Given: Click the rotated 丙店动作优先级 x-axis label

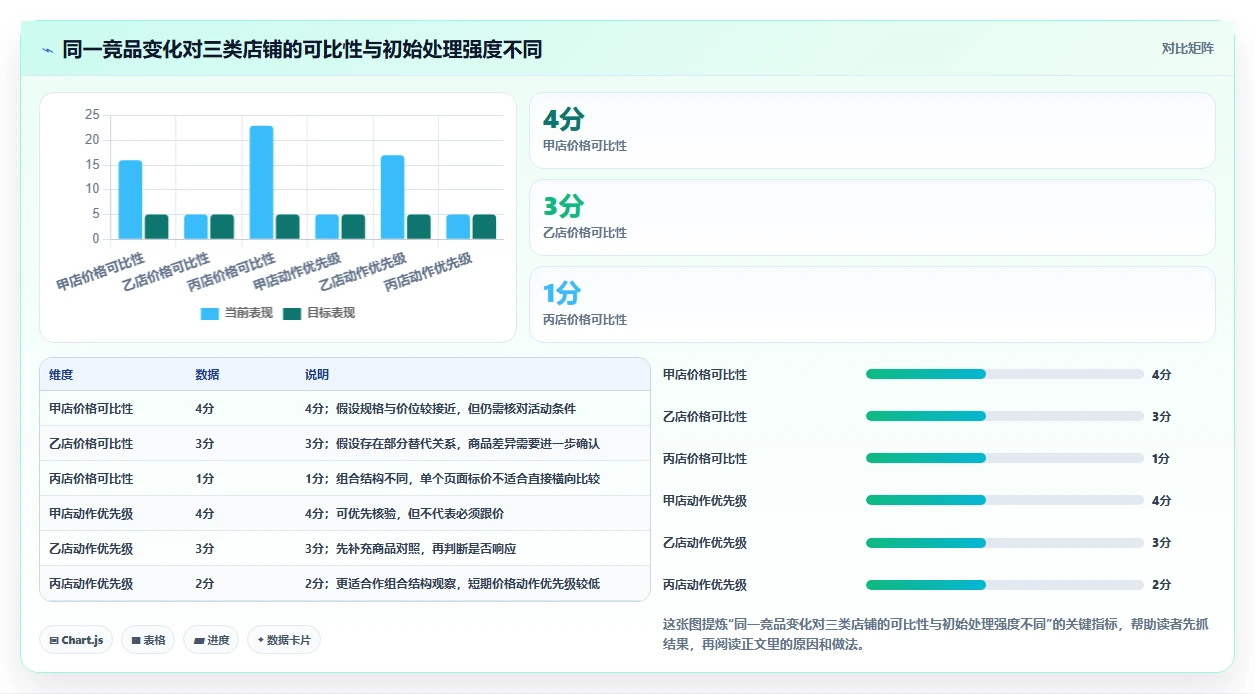Looking at the screenshot, I should tap(429, 270).
